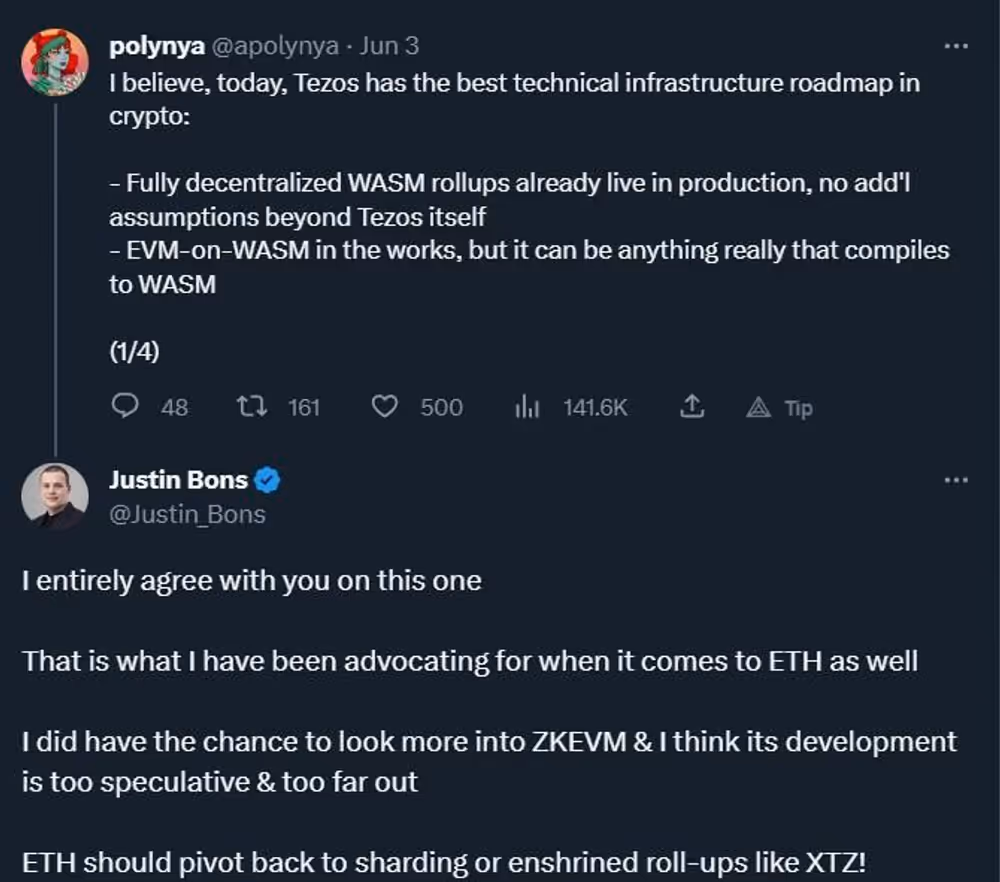Viewport: 1000px width, 882px height.
Task: Toggle like on polynya's tweet
Action: click(384, 406)
